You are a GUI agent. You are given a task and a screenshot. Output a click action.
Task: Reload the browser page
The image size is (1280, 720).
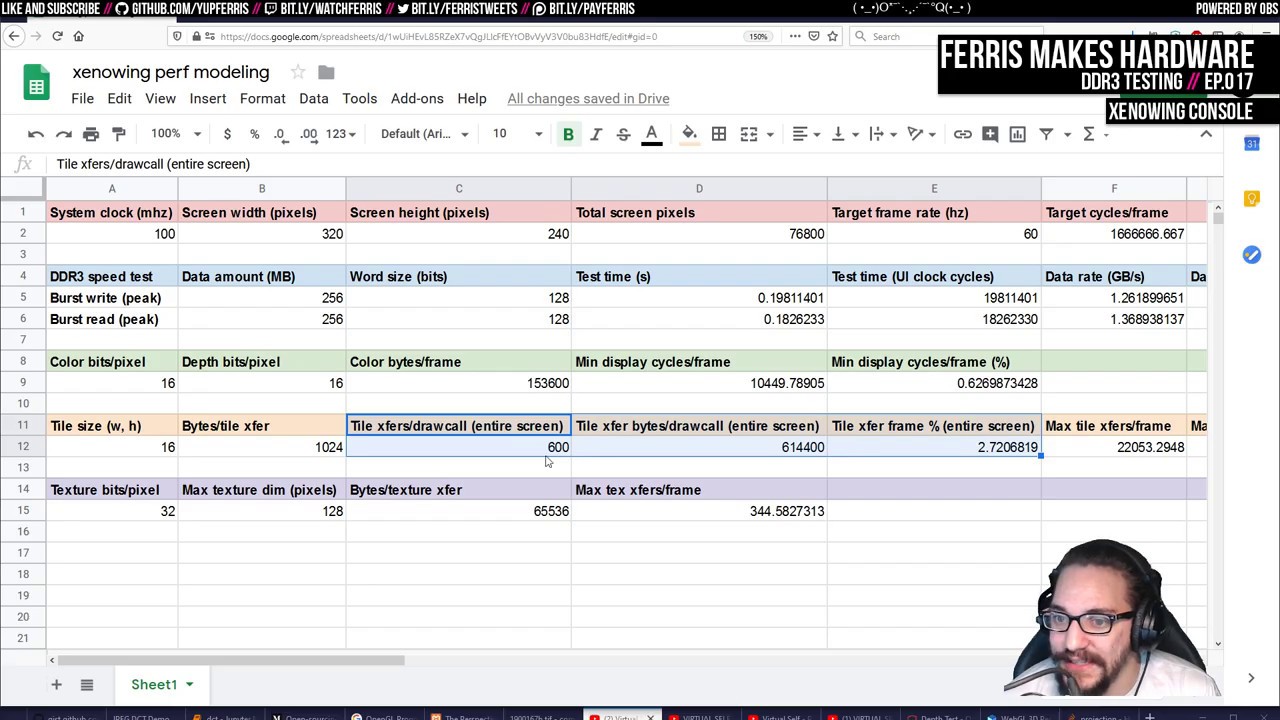pyautogui.click(x=57, y=36)
